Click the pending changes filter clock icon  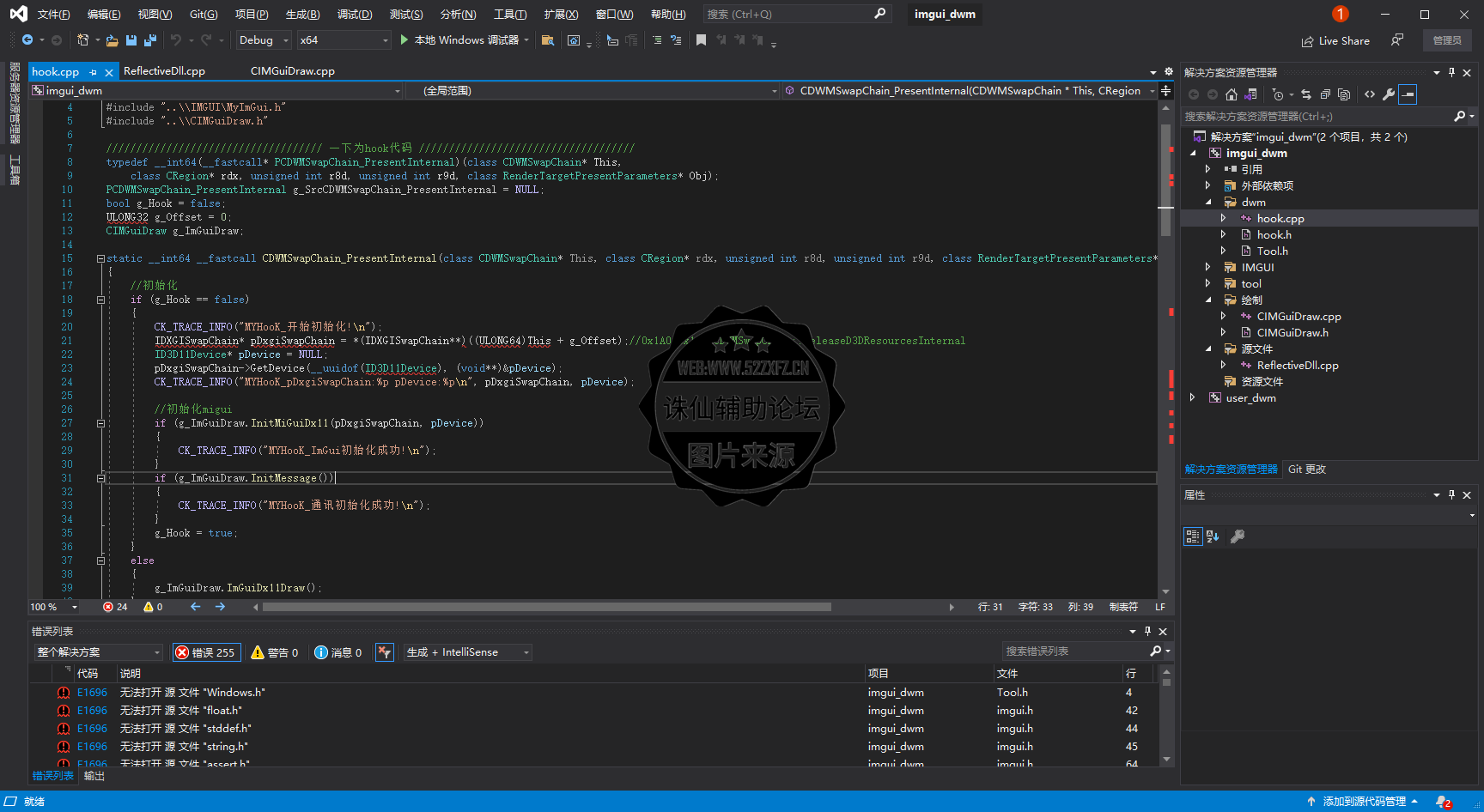(x=1278, y=94)
